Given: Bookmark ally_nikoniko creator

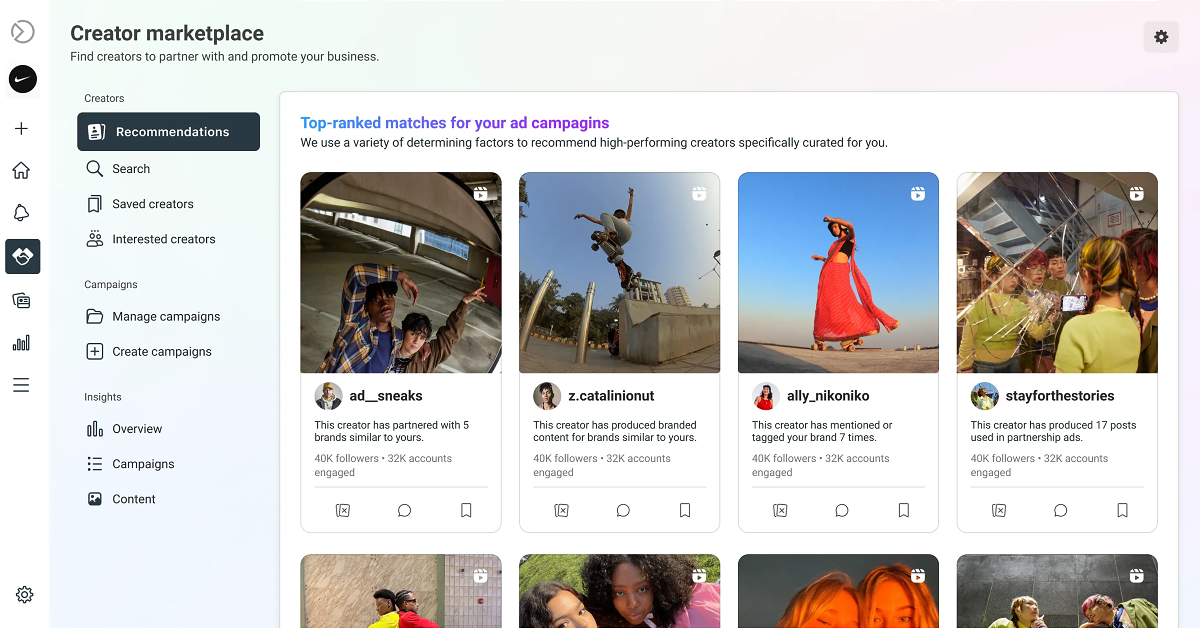Looking at the screenshot, I should (904, 510).
